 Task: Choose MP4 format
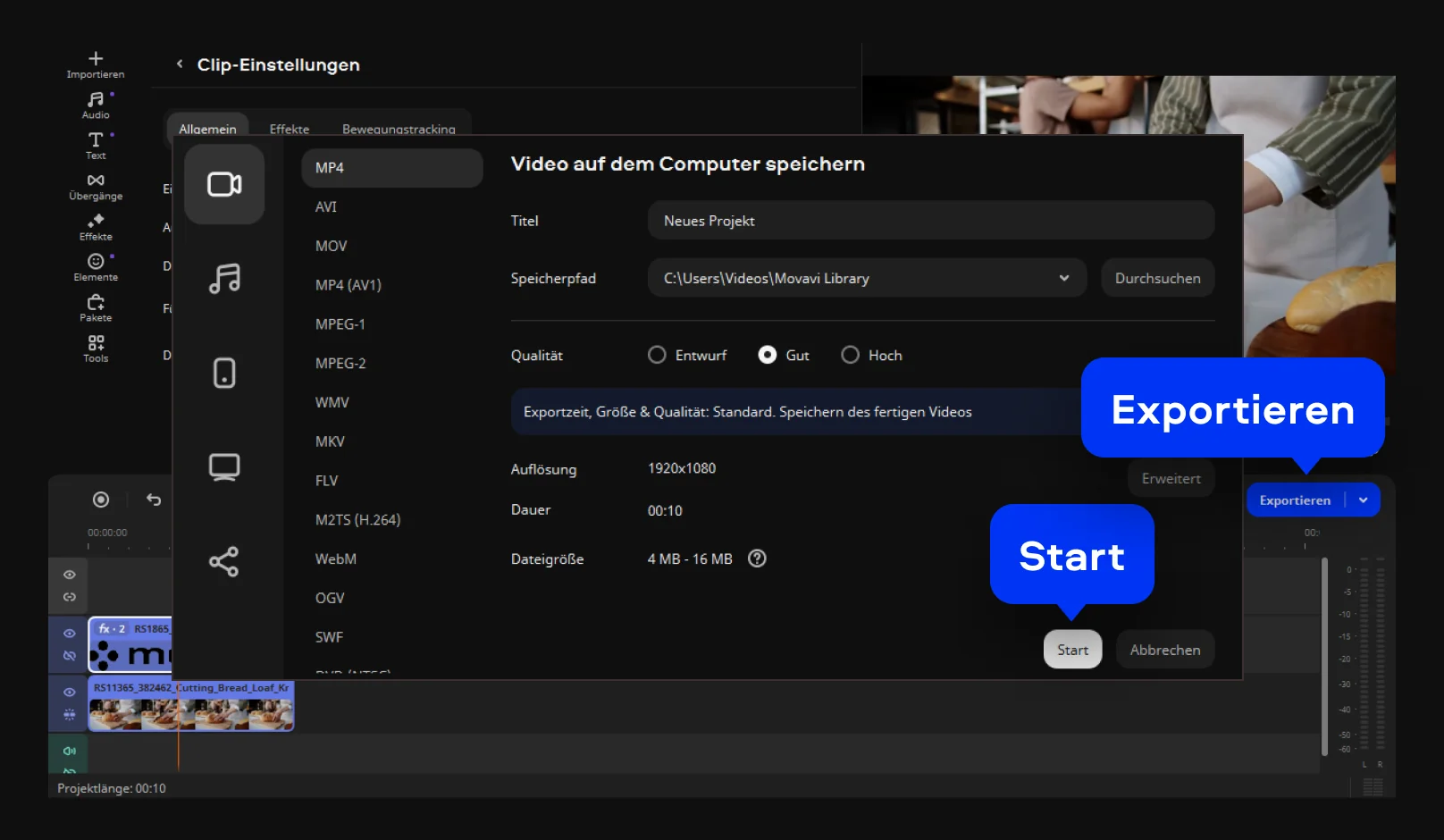pos(392,168)
